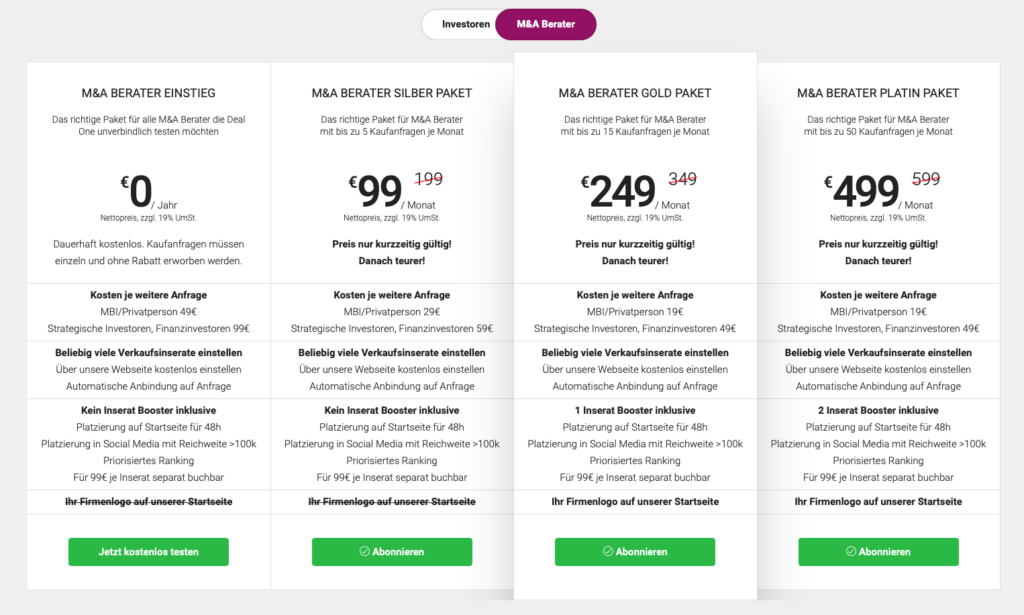Click the €99 per Monat price

click(392, 191)
